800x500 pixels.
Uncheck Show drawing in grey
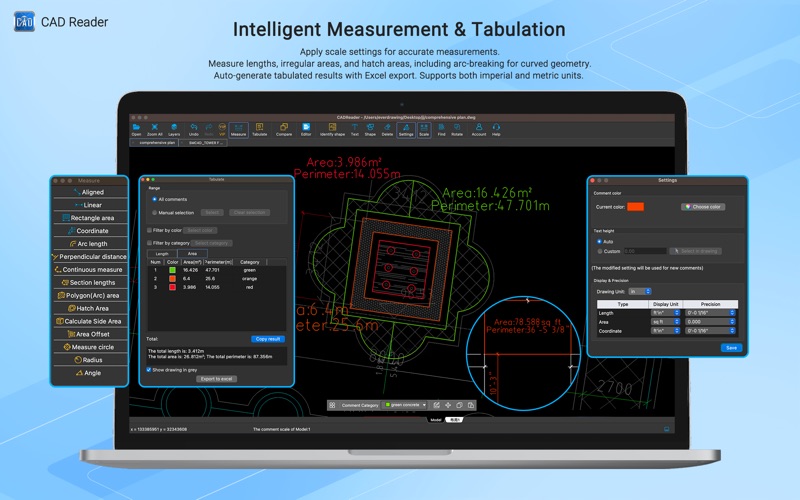click(x=149, y=370)
